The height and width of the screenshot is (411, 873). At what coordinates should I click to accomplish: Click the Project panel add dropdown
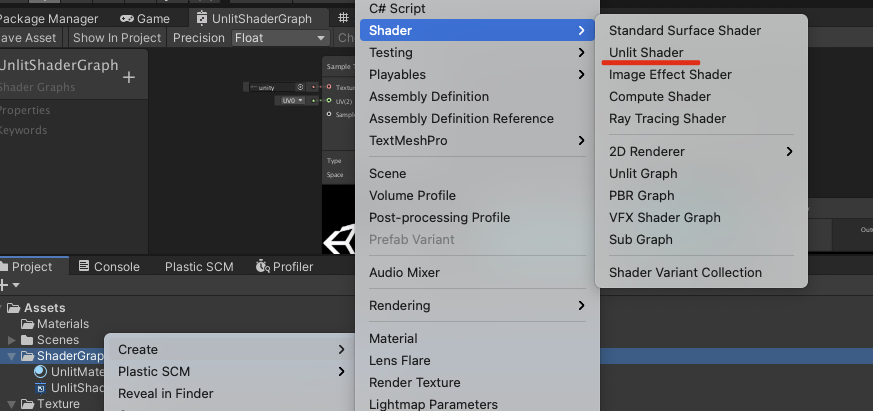[x=8, y=285]
